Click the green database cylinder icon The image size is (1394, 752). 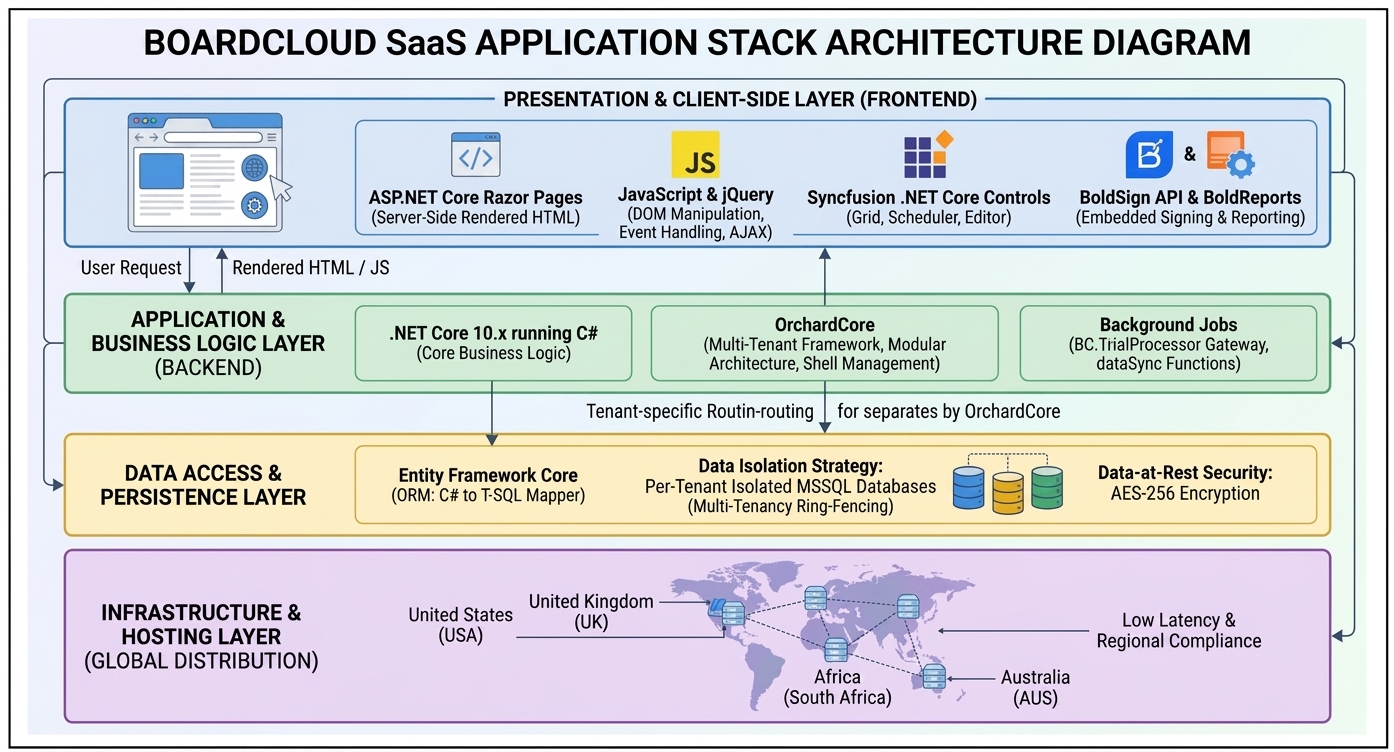pos(1047,486)
